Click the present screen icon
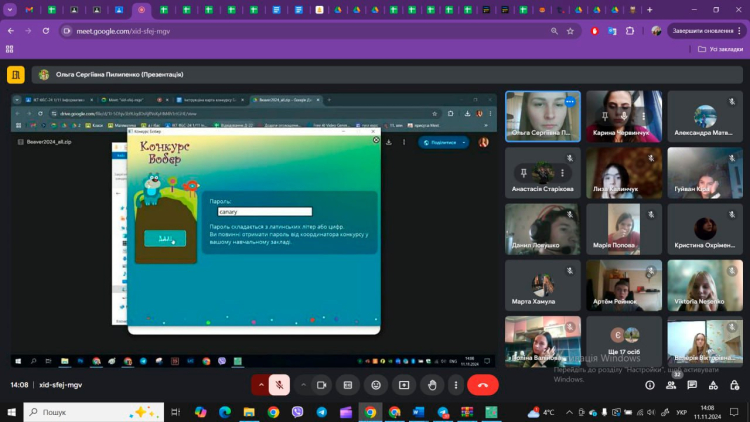Screen dimensions: 750x422 pyautogui.click(x=404, y=384)
